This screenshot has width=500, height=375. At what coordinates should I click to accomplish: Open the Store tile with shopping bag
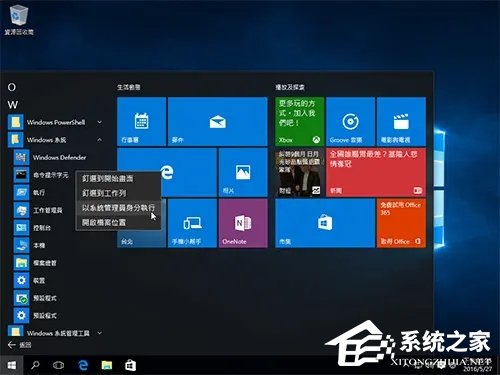pos(325,223)
